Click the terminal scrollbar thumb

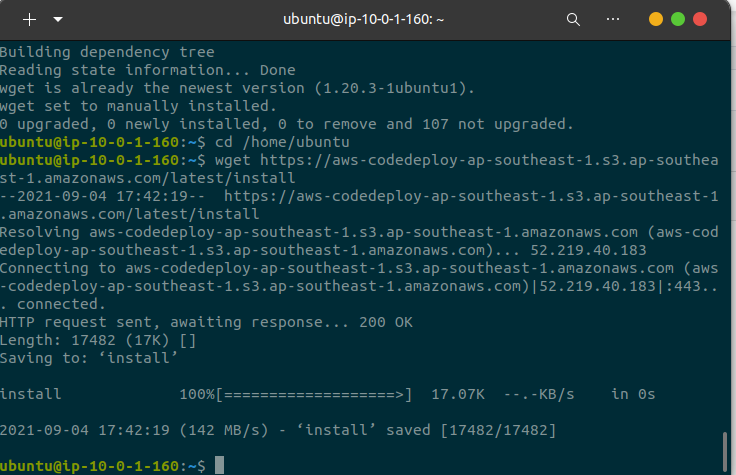[725, 452]
